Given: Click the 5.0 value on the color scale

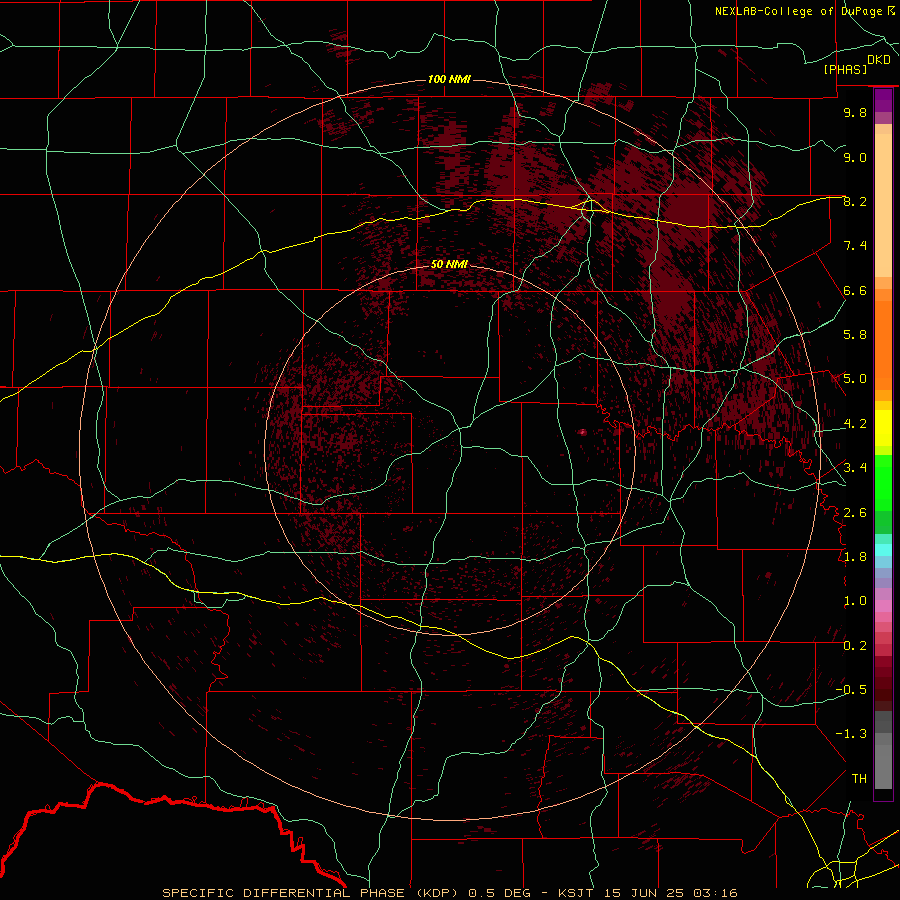Looking at the screenshot, I should click(x=855, y=379).
